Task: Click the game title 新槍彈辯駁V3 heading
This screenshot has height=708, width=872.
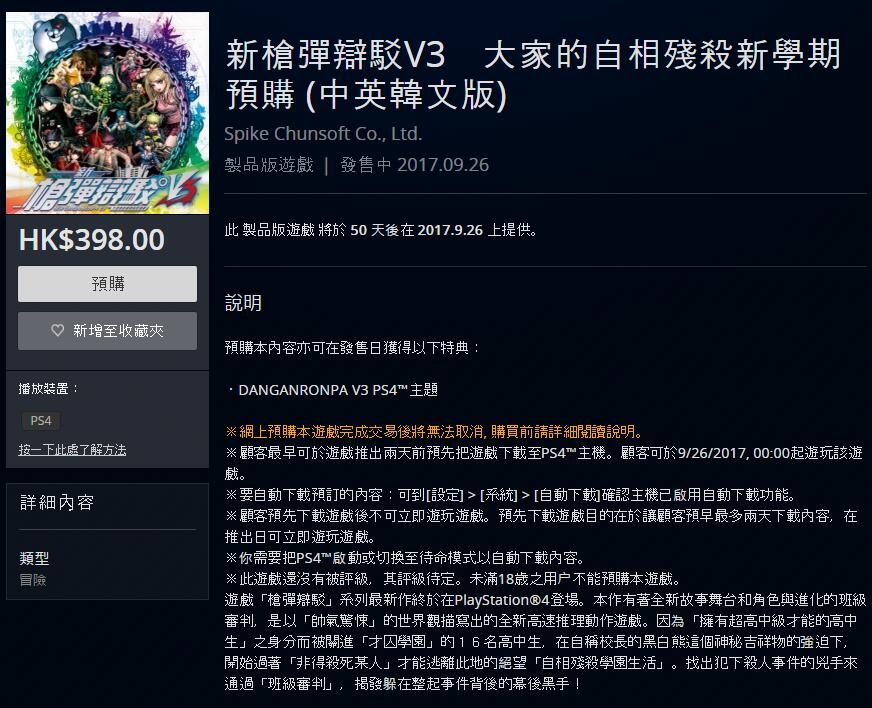Action: pyautogui.click(x=533, y=74)
